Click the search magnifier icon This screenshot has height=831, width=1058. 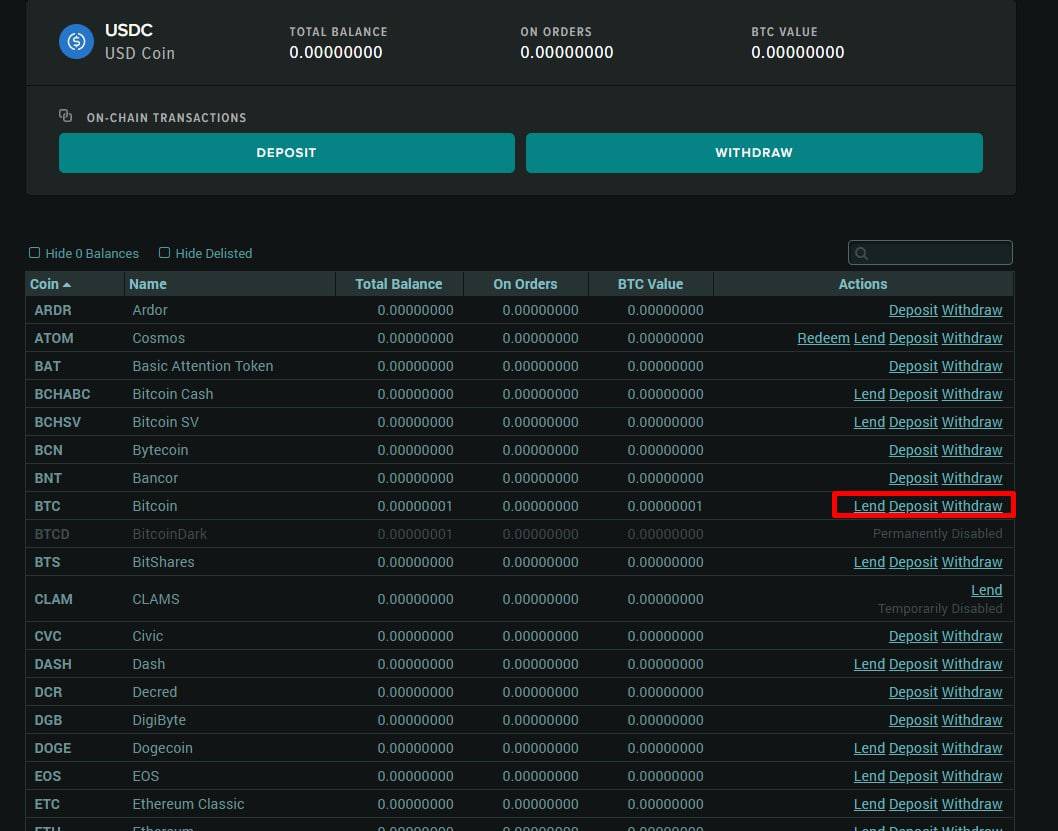click(861, 254)
